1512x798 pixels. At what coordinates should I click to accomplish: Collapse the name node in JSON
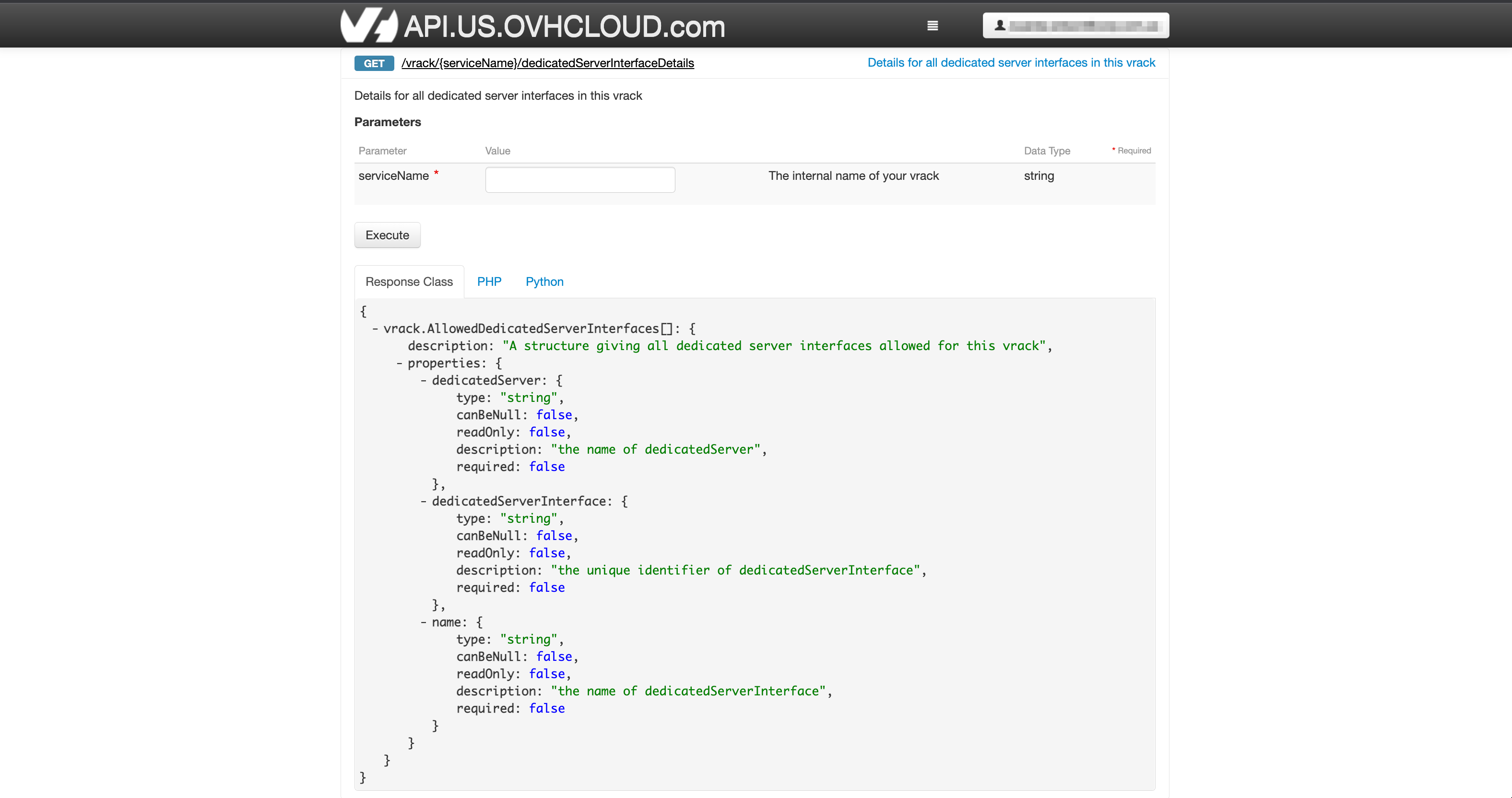pyautogui.click(x=423, y=622)
